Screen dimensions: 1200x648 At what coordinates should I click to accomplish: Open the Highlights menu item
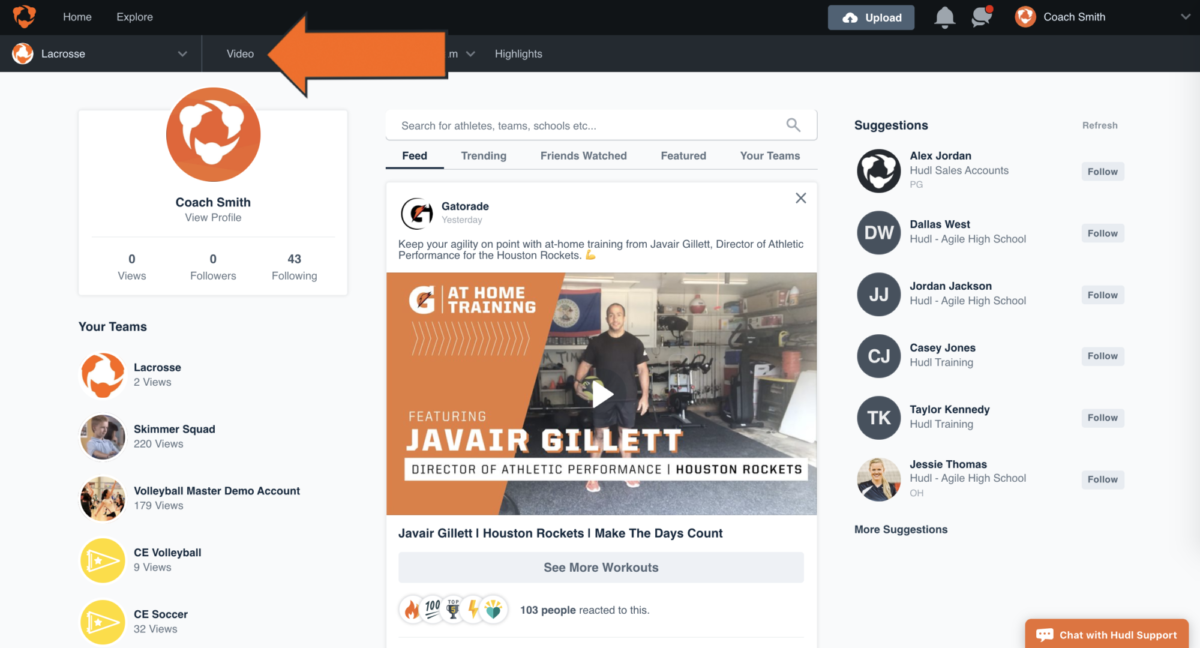pos(518,54)
